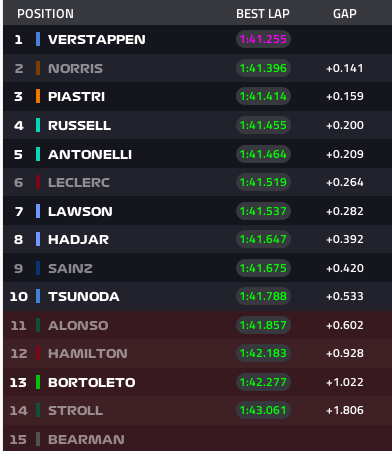Click Verstappen's purple best lap 1:41.255
The height and width of the screenshot is (451, 392).
click(263, 39)
